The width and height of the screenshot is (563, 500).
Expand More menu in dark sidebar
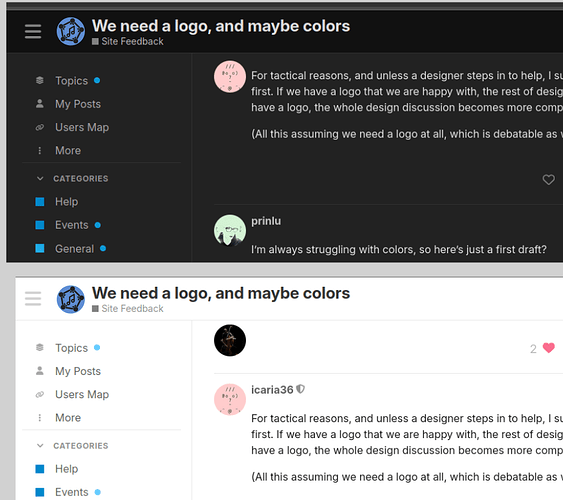(x=68, y=150)
